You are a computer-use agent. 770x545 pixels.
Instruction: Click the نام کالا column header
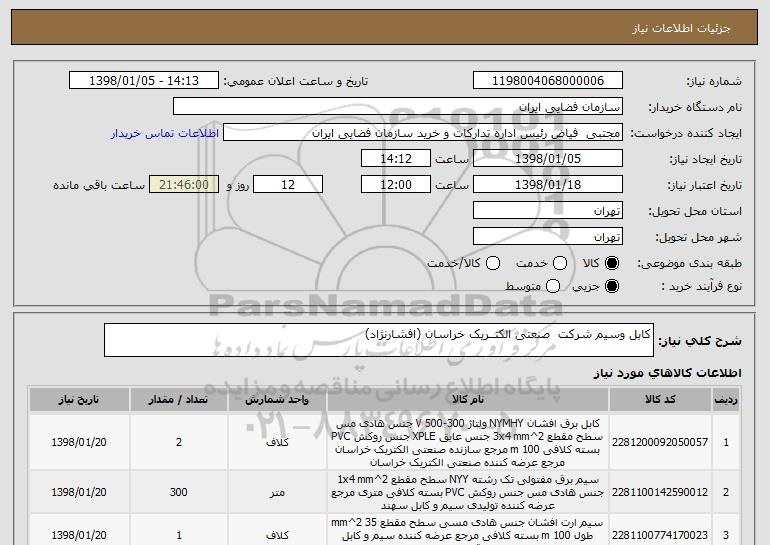click(468, 399)
